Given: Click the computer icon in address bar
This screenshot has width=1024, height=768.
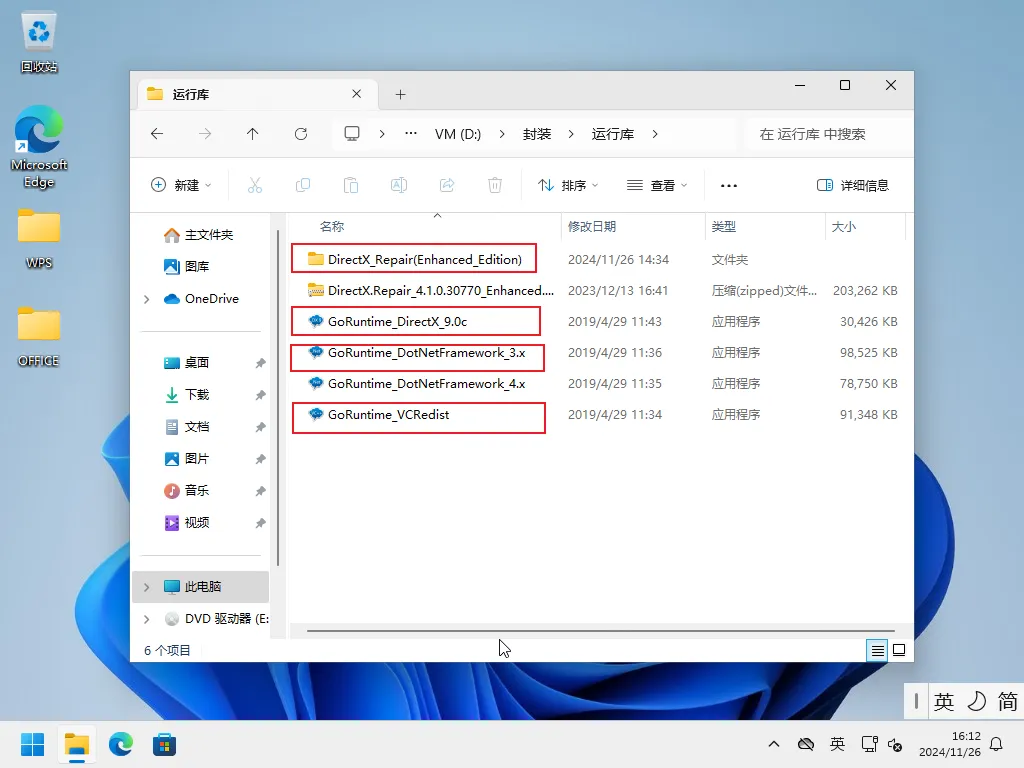Looking at the screenshot, I should [x=352, y=134].
